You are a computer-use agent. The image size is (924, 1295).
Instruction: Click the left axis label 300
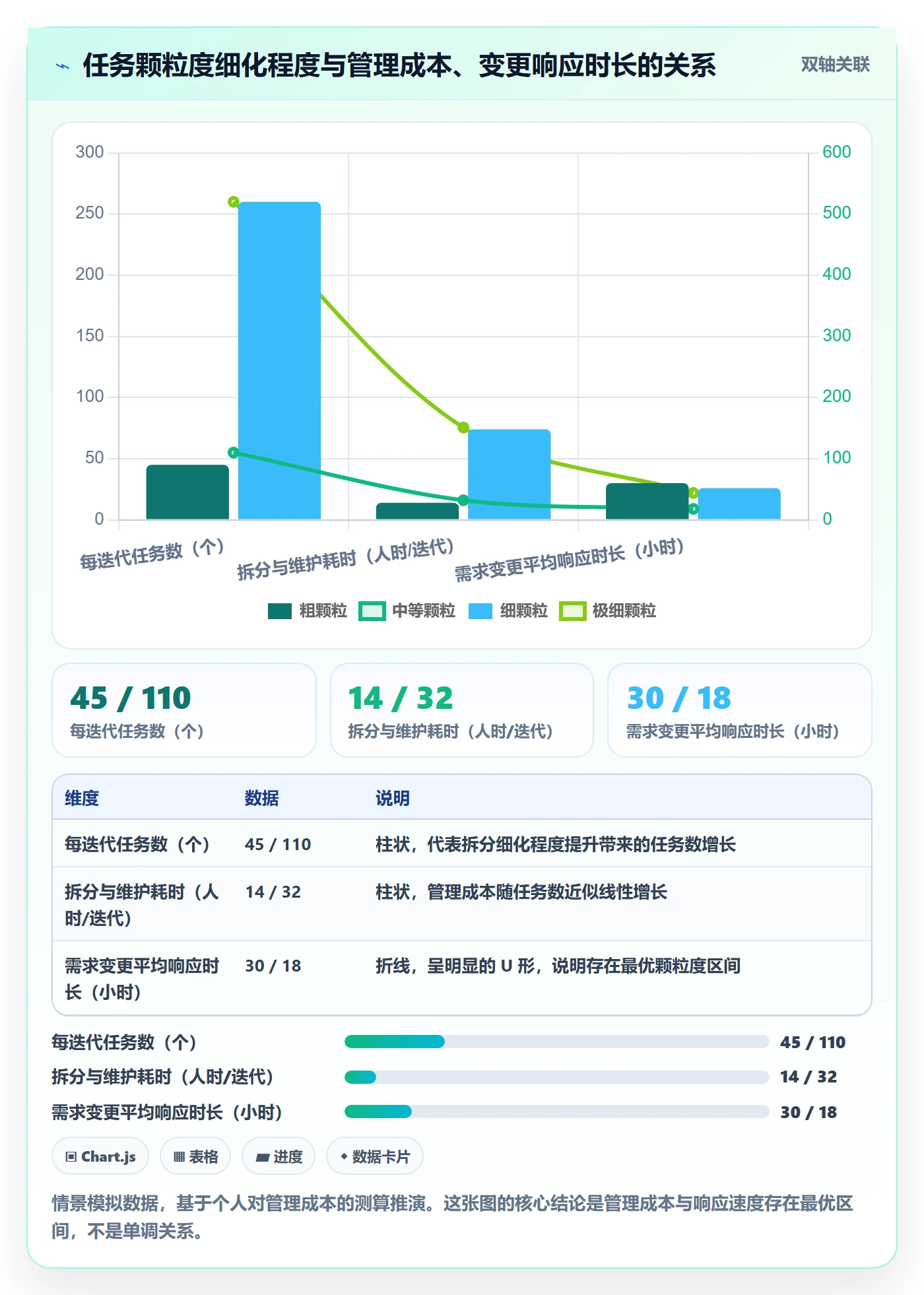click(90, 152)
